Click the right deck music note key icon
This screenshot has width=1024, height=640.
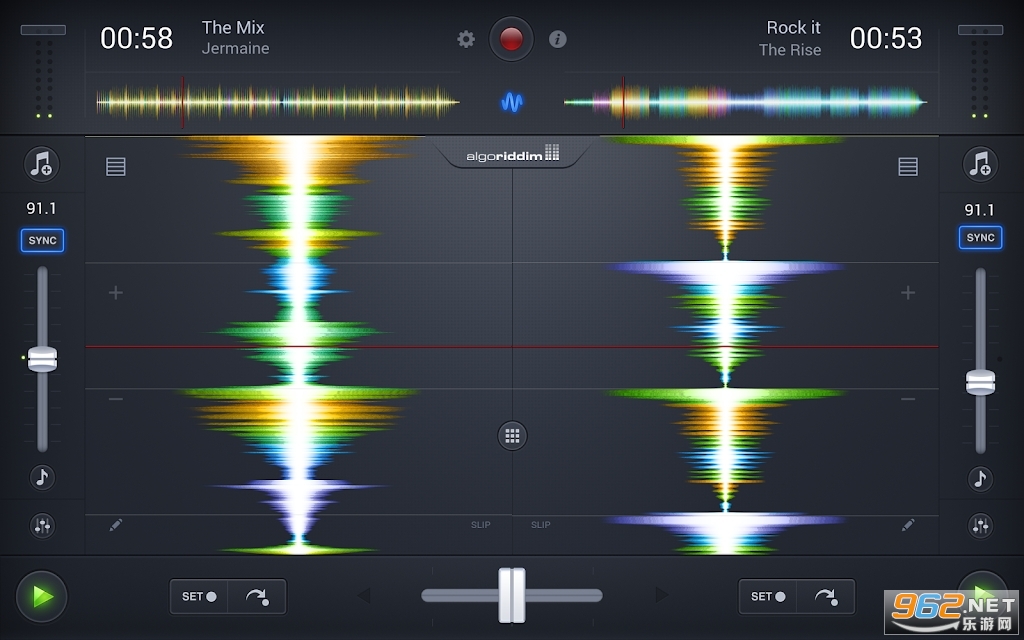980,477
